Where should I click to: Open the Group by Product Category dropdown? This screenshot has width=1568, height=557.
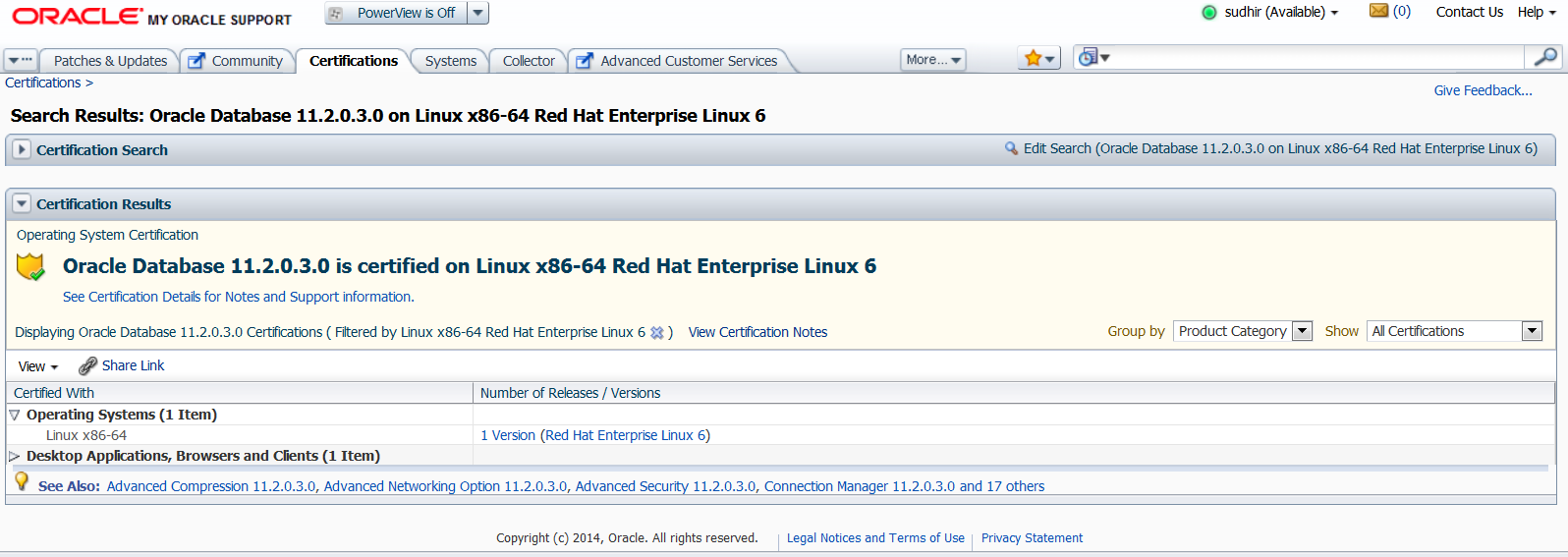pos(1302,331)
